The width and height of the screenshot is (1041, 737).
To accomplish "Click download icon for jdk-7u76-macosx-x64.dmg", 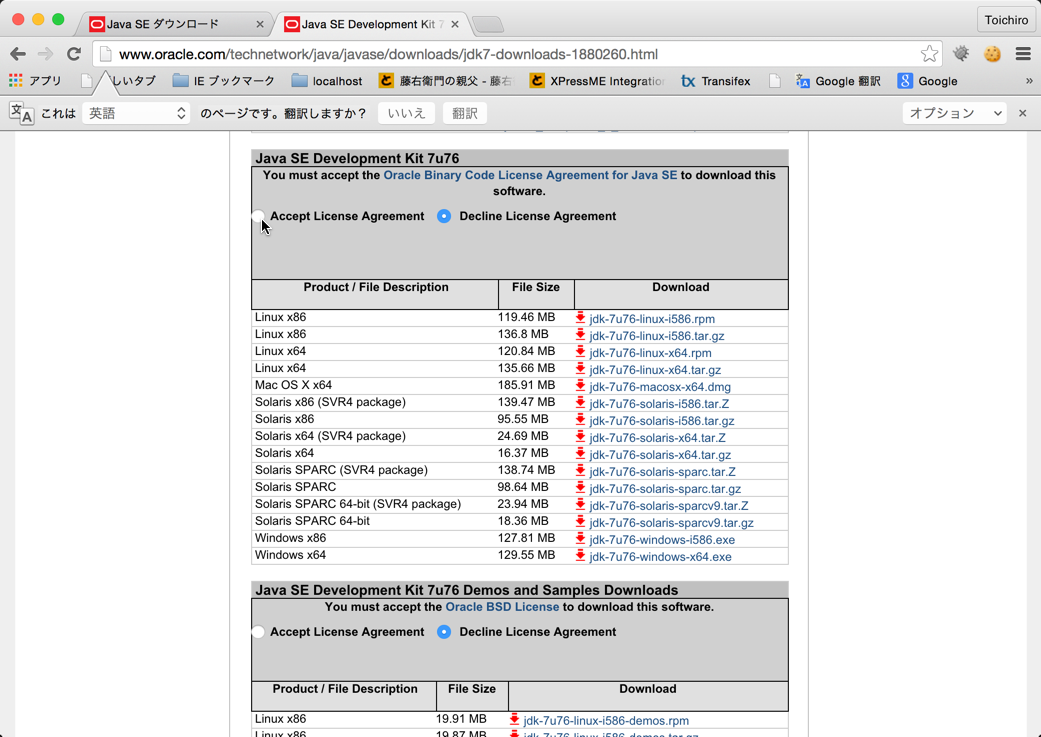I will [580, 386].
